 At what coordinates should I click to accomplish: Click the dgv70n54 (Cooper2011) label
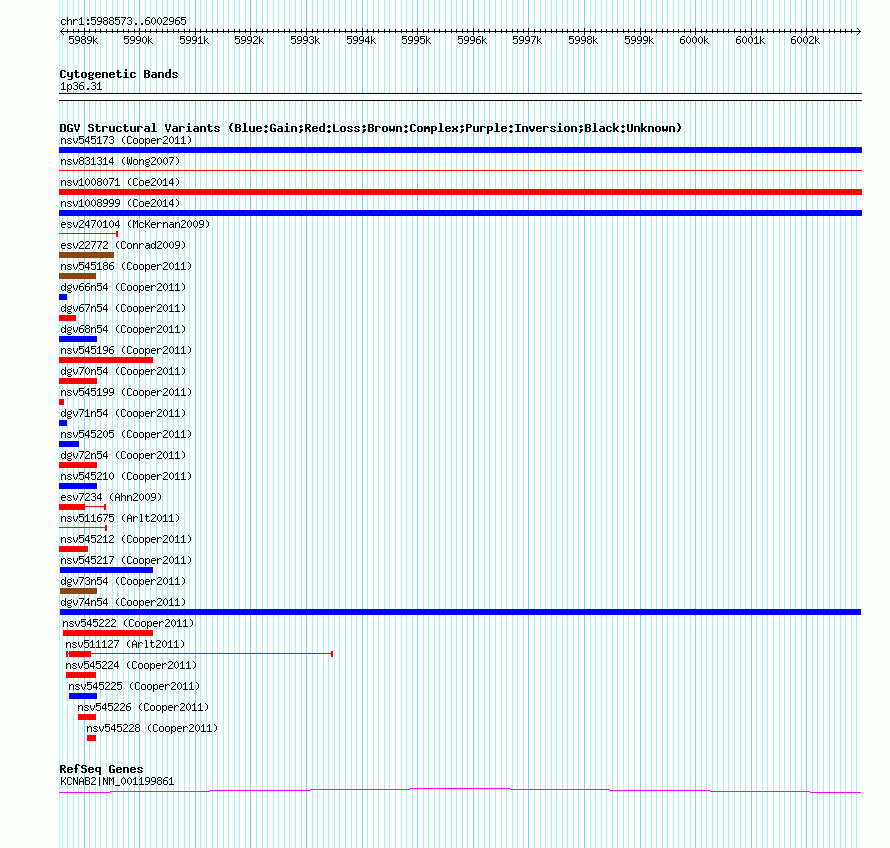point(123,371)
